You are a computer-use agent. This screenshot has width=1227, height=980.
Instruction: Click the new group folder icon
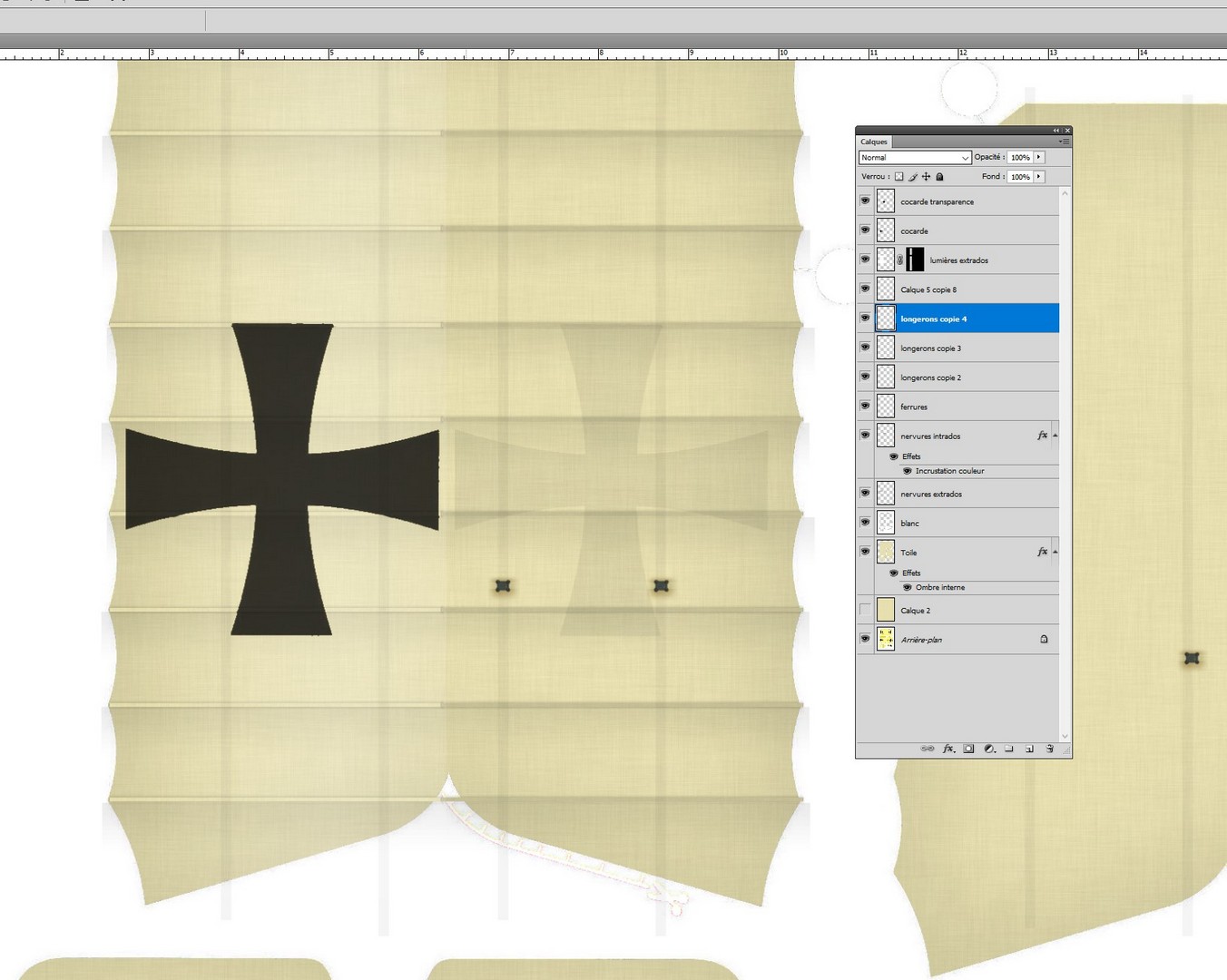(x=1009, y=749)
